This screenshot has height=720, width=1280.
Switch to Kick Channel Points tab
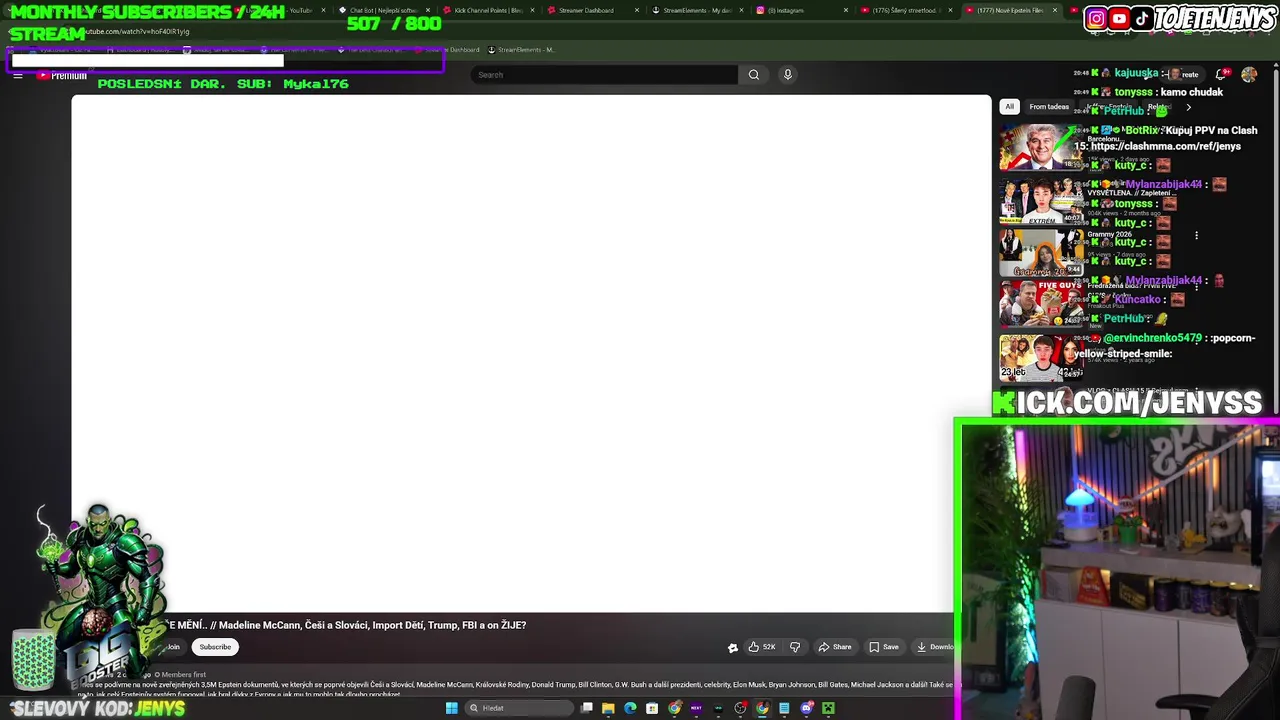[488, 10]
